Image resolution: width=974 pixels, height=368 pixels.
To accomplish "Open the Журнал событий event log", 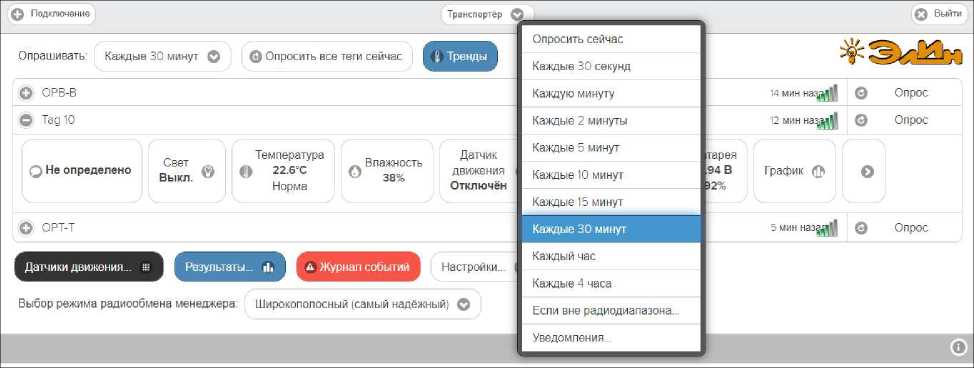I will [x=358, y=267].
